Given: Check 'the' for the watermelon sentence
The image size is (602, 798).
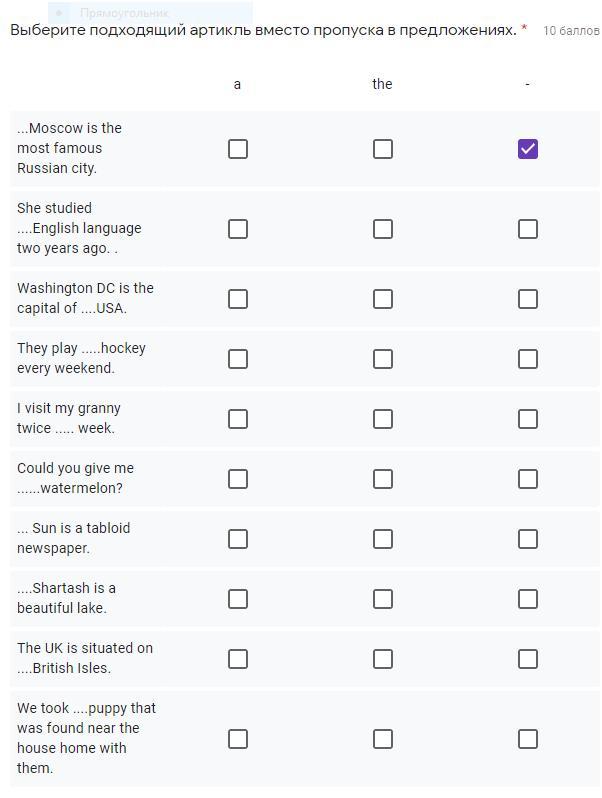Looking at the screenshot, I should [x=383, y=479].
